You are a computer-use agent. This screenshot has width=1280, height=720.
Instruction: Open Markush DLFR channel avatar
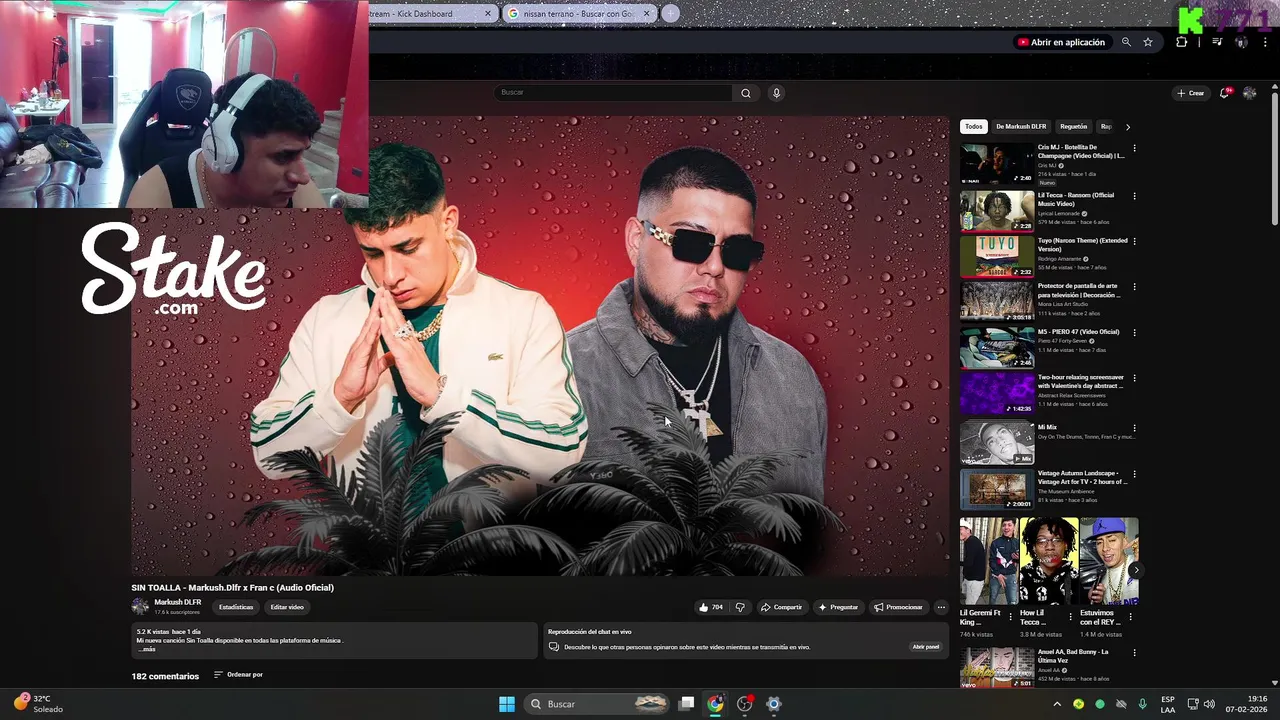[x=140, y=606]
